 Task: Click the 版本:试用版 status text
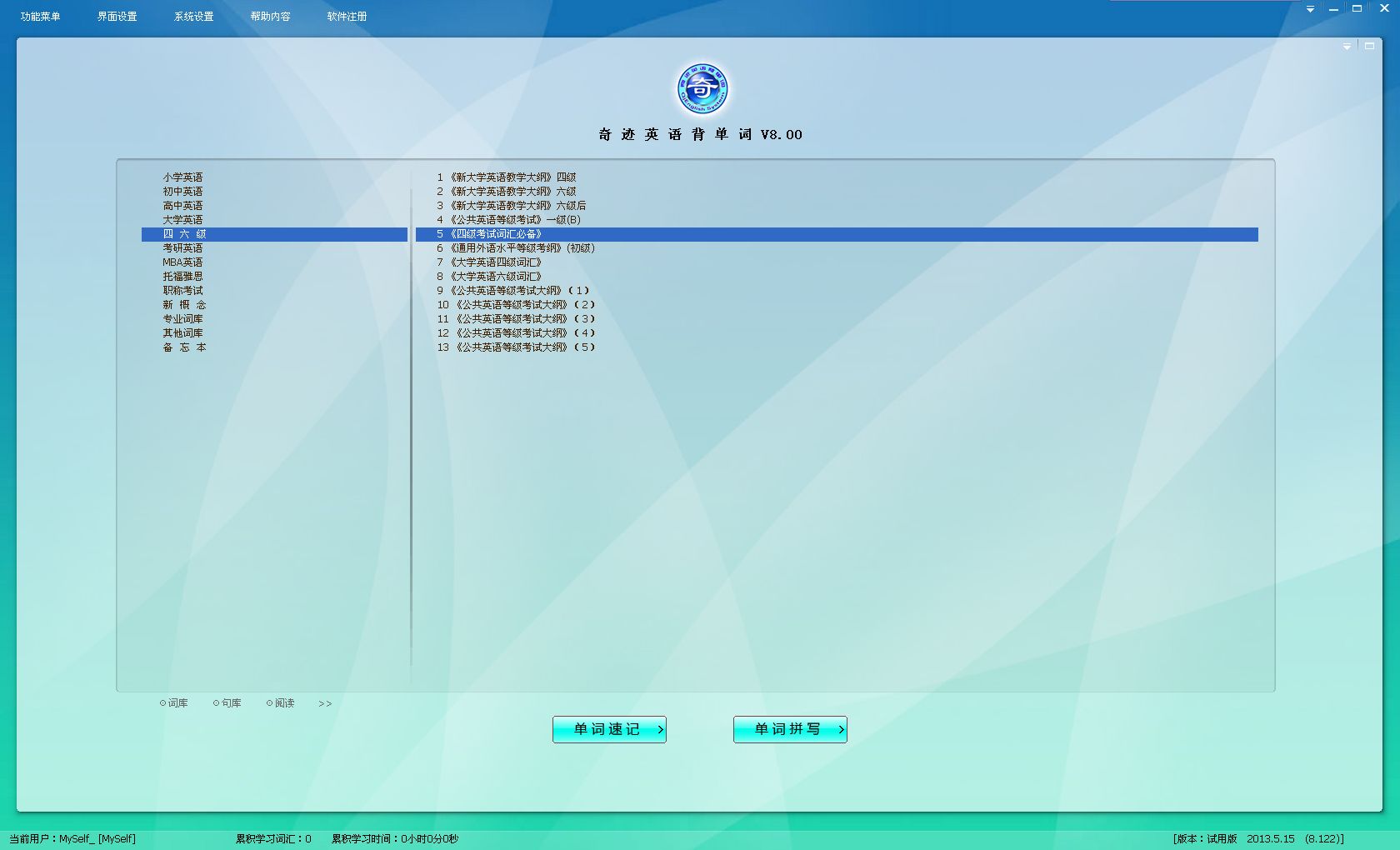(x=1258, y=839)
